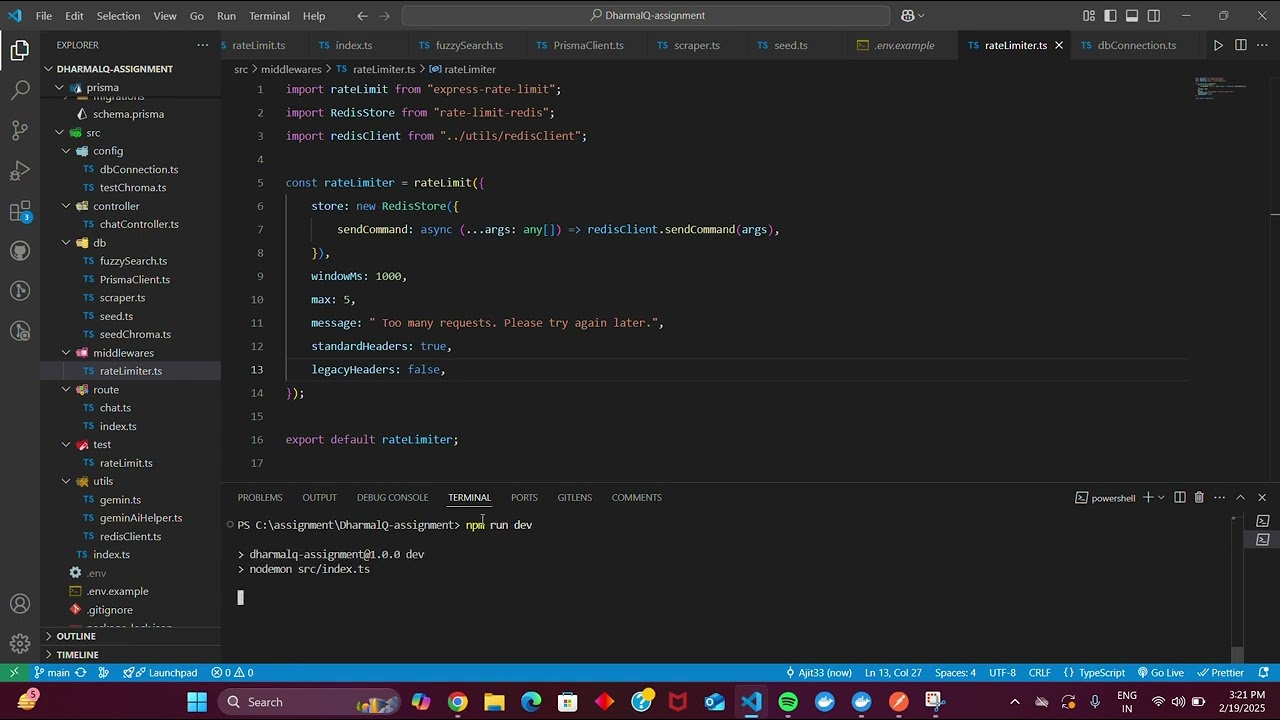The height and width of the screenshot is (720, 1280).
Task: Kill the terminal with trash icon
Action: tap(1199, 497)
